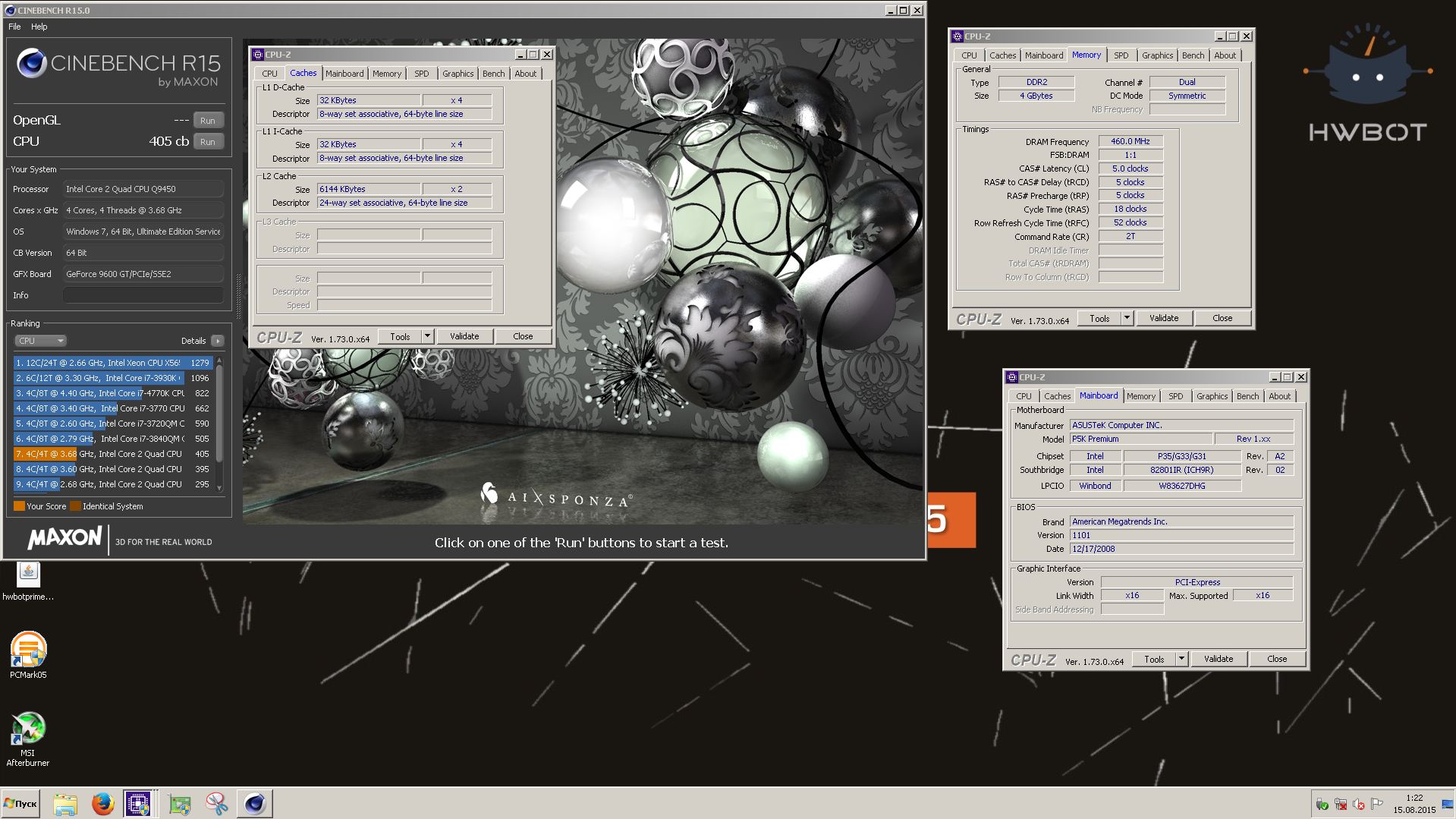Open Caches tab in Mainboard CPU-Z window
Screen dimensions: 1456x819
point(1057,396)
